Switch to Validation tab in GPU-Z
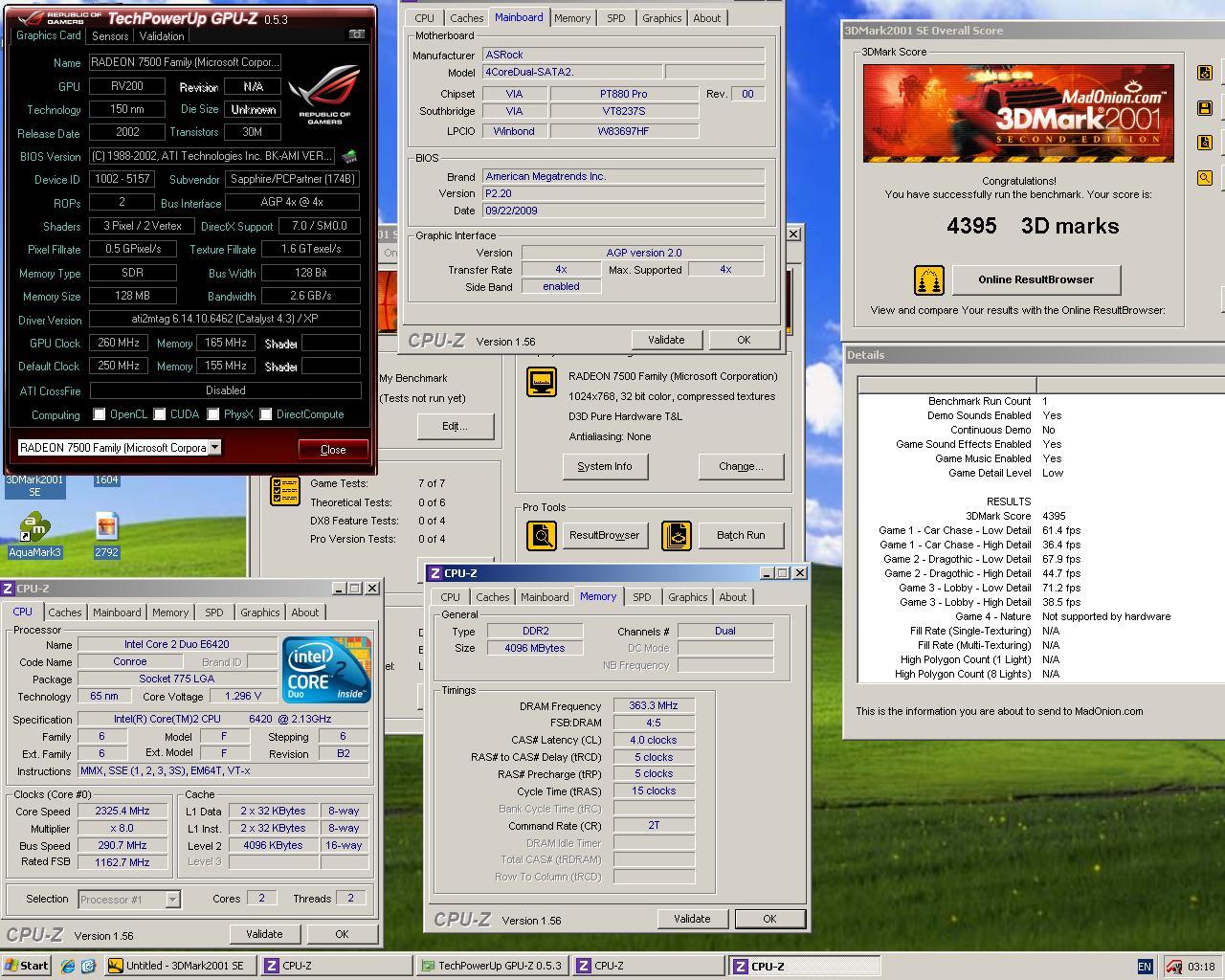Viewport: 1225px width, 980px height. click(x=162, y=35)
